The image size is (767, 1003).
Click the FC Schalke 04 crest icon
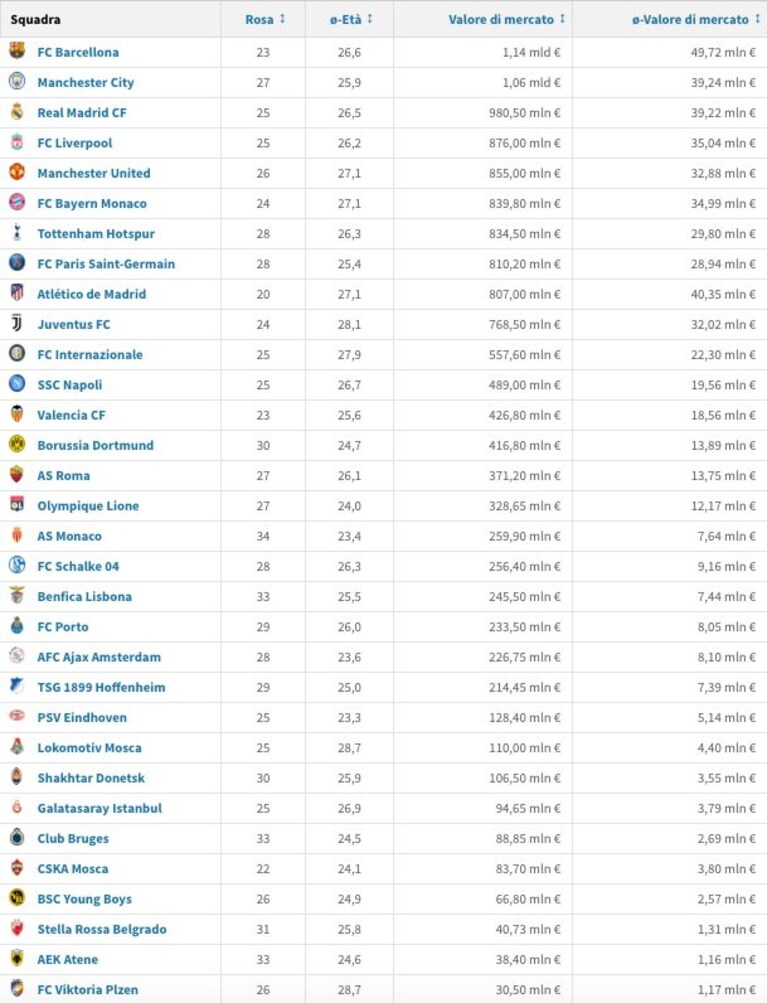[x=17, y=565]
